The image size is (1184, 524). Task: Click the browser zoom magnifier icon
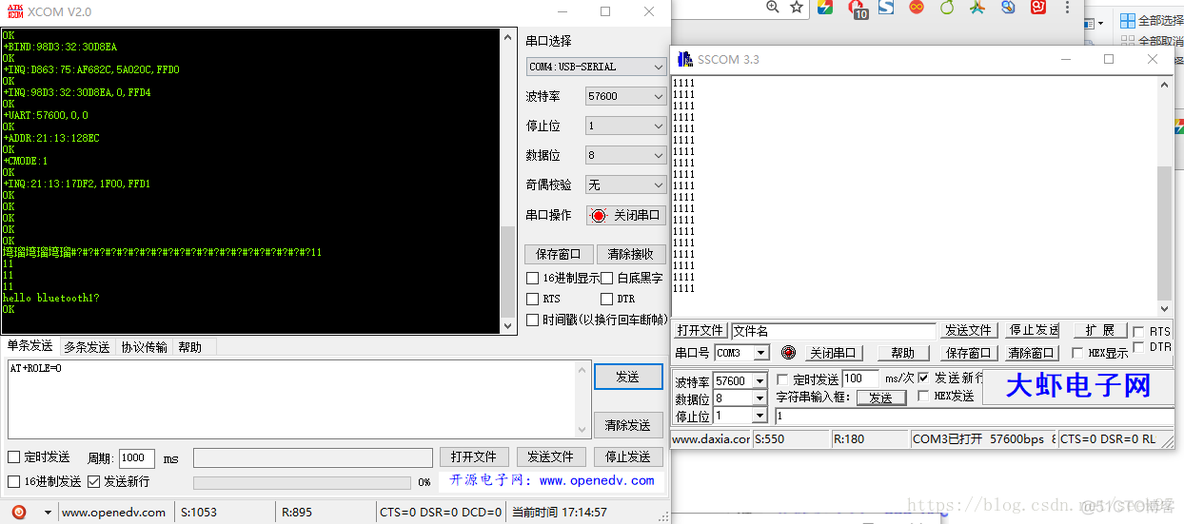pyautogui.click(x=772, y=7)
